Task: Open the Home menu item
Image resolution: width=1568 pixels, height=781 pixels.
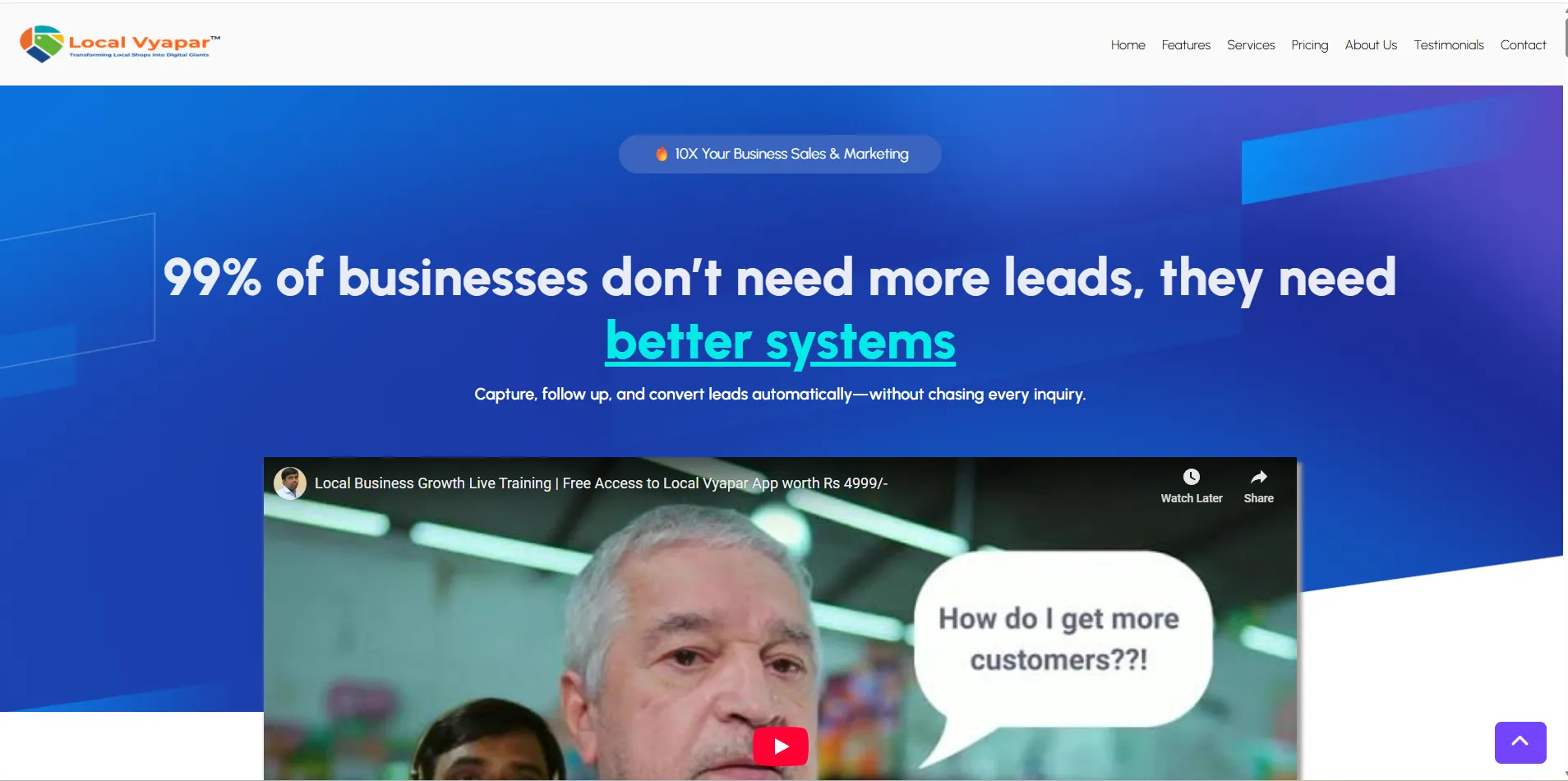Action: pos(1128,45)
